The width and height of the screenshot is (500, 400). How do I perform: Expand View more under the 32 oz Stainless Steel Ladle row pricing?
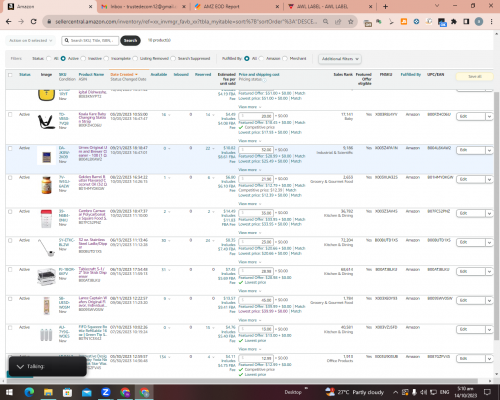point(250,262)
